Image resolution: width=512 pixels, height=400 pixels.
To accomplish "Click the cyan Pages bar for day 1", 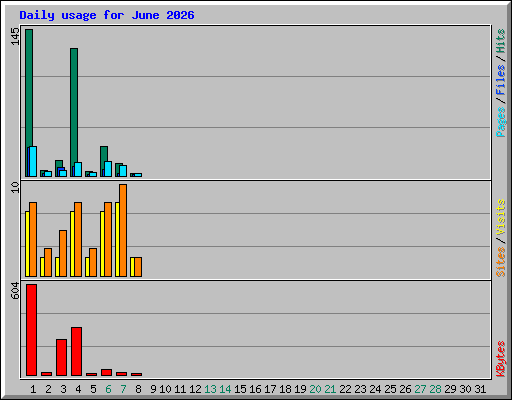I will tap(33, 161).
